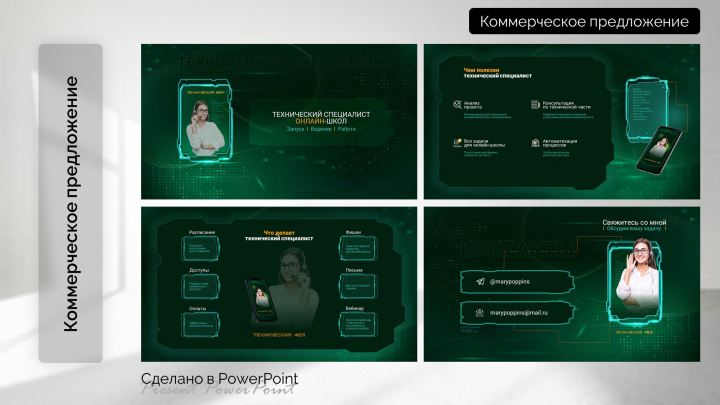The height and width of the screenshot is (405, 720).
Task: Select the black Коммерческое предложение label at top right
Action: pos(584,21)
